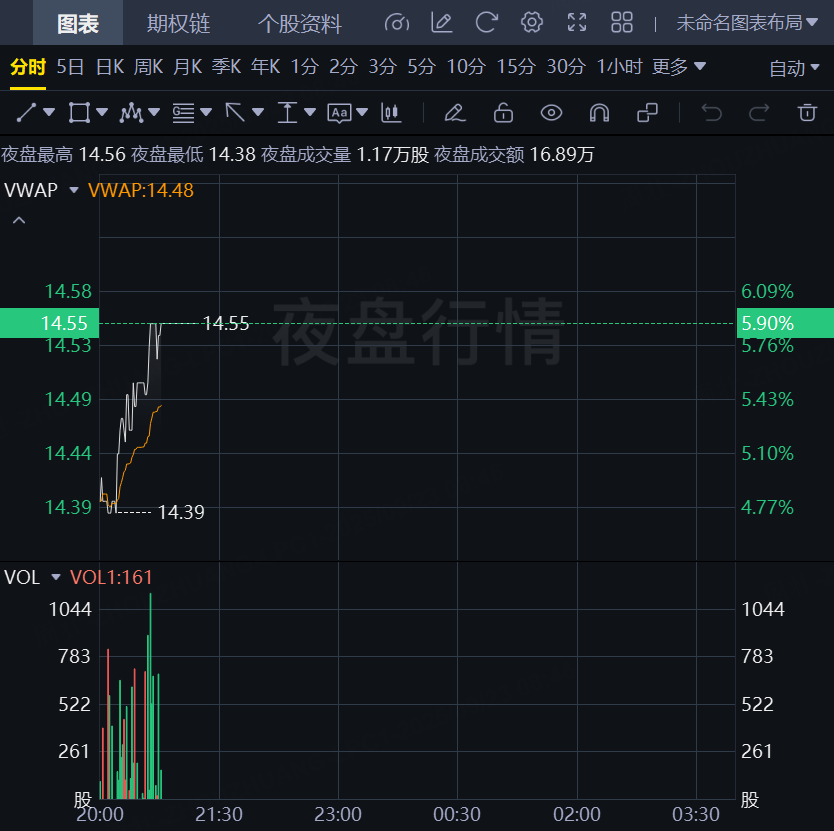
Task: Select the 季K timeframe
Action: (x=226, y=67)
